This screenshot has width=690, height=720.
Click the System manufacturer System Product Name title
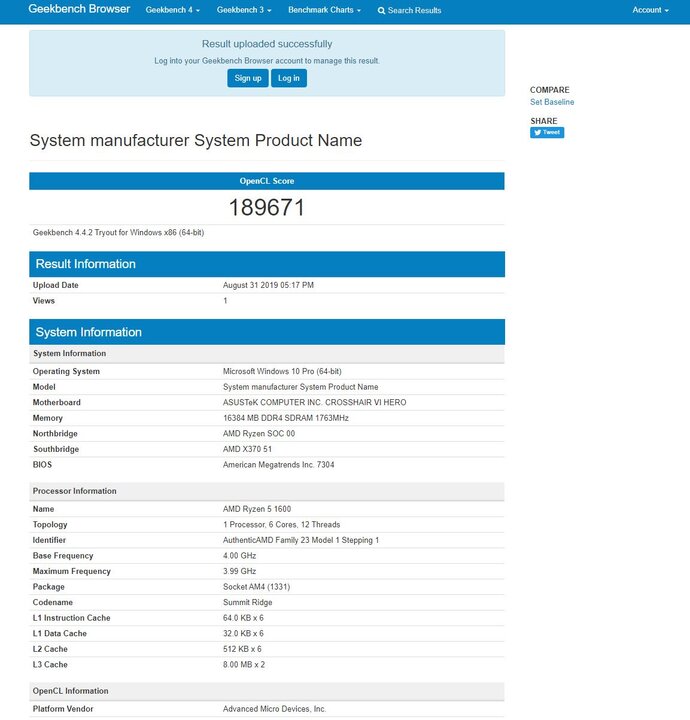[196, 141]
